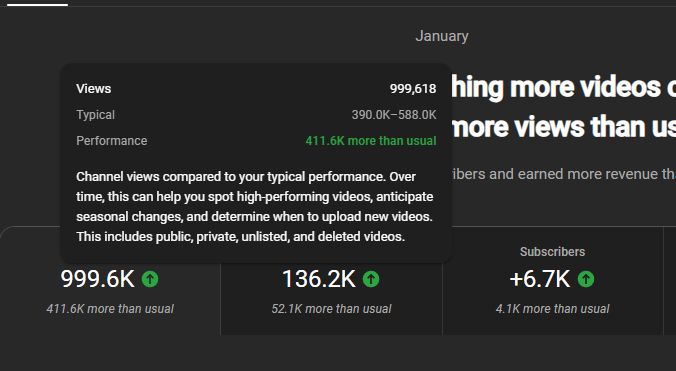Open the Subscribers metric card
The image size is (676, 371).
point(553,281)
